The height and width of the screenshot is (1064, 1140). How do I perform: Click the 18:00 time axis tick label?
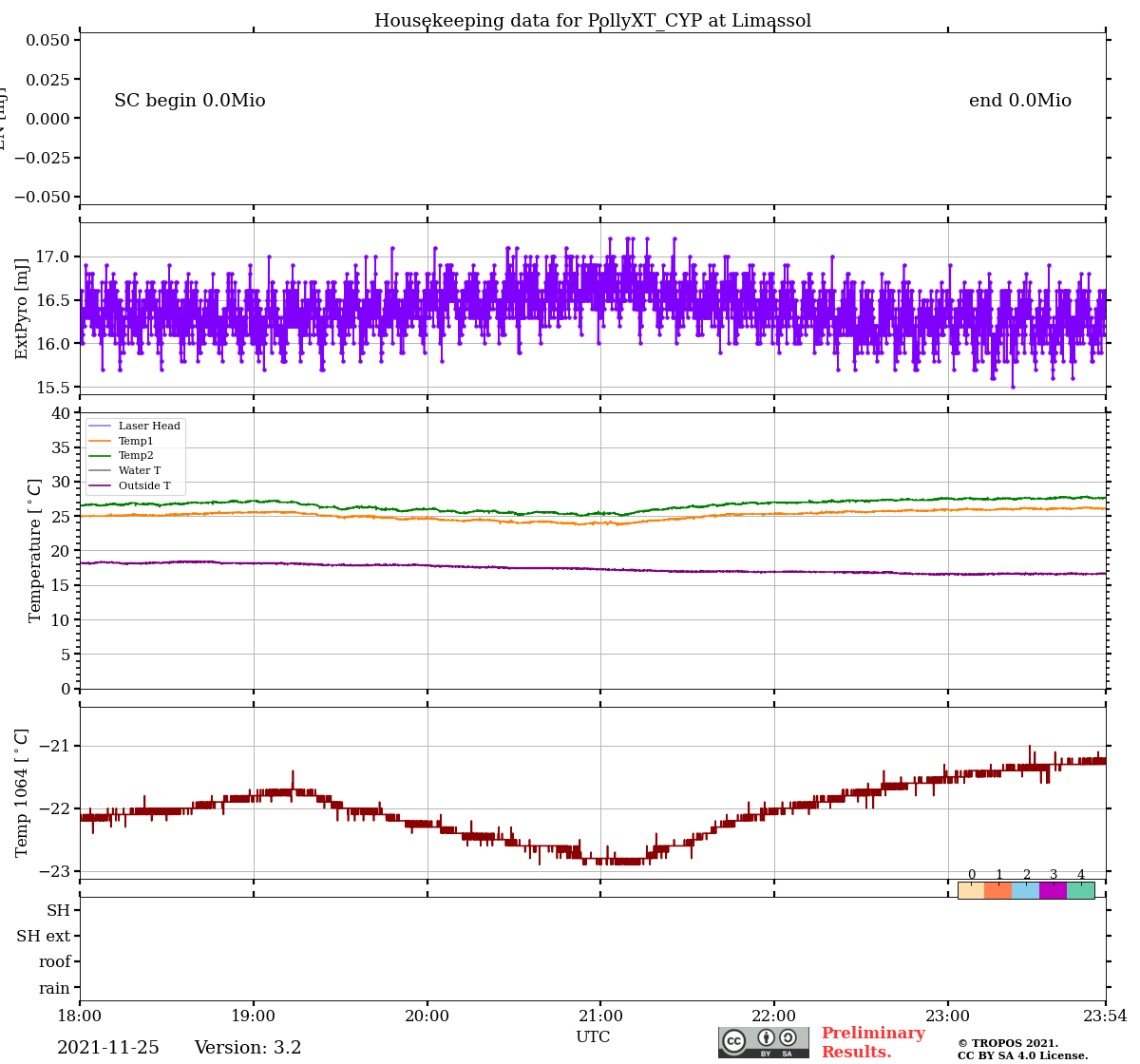(80, 1016)
